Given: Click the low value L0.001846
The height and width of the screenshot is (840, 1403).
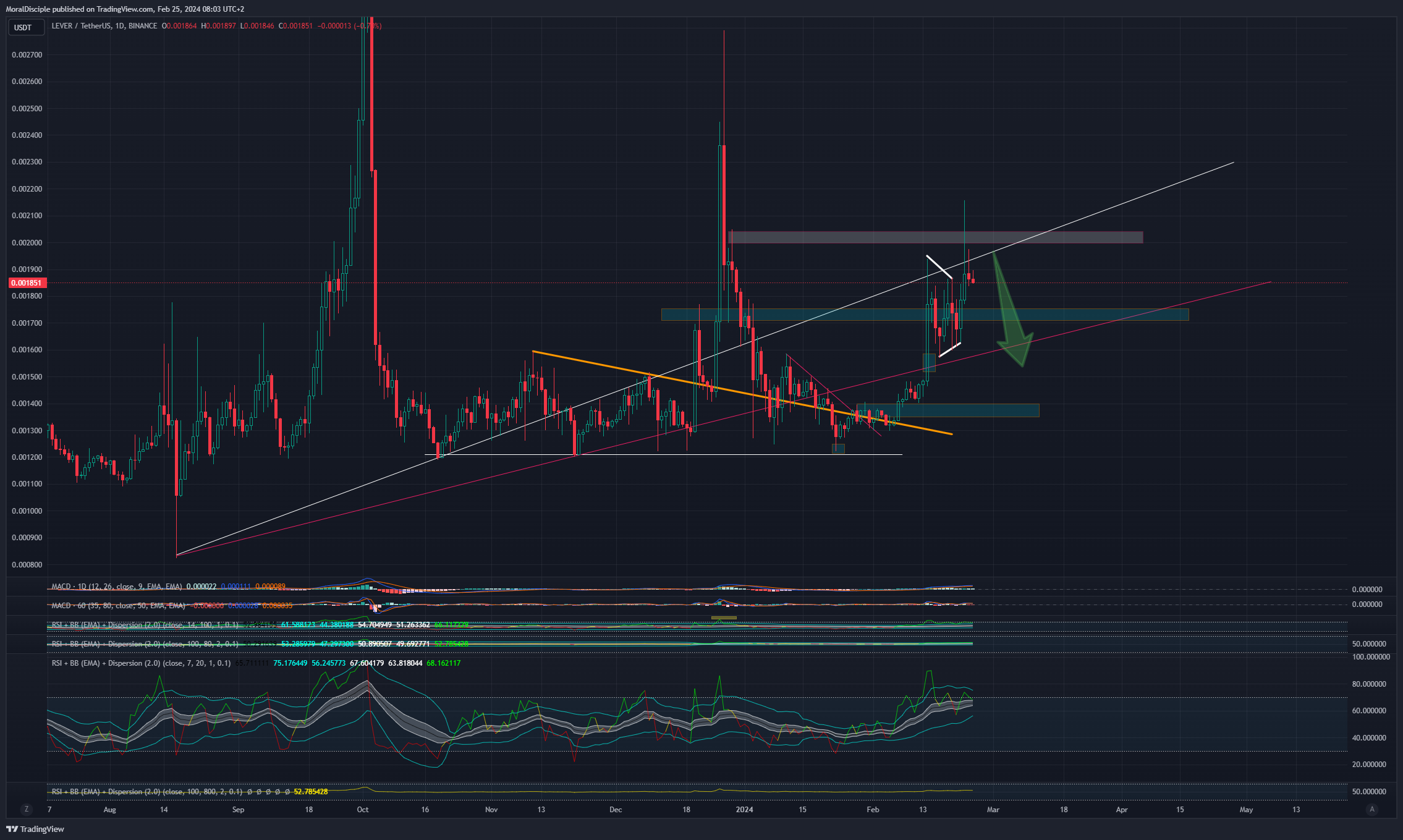Looking at the screenshot, I should click(x=256, y=26).
